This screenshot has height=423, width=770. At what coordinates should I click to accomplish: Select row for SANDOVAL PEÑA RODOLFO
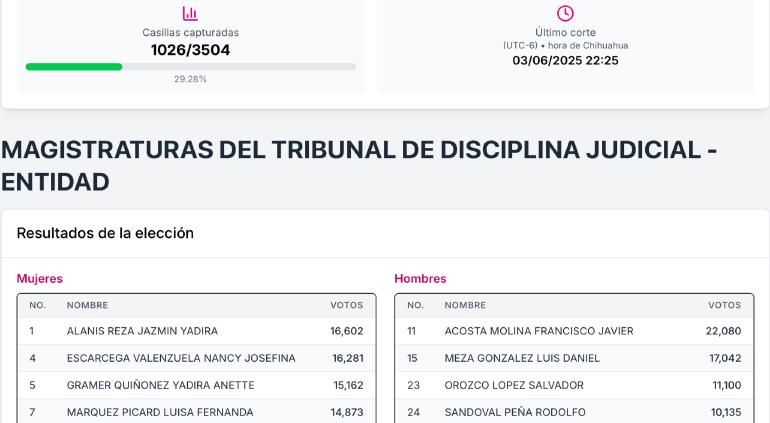574,412
